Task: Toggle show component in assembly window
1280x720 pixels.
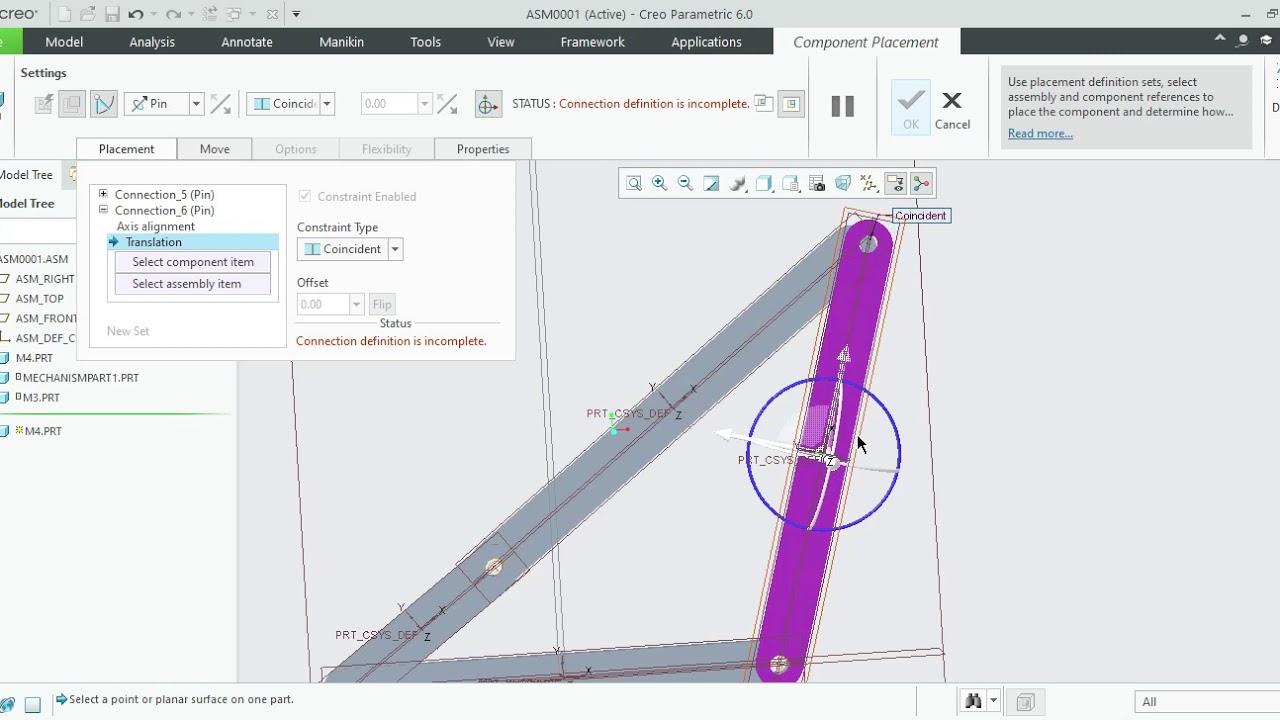Action: (792, 104)
